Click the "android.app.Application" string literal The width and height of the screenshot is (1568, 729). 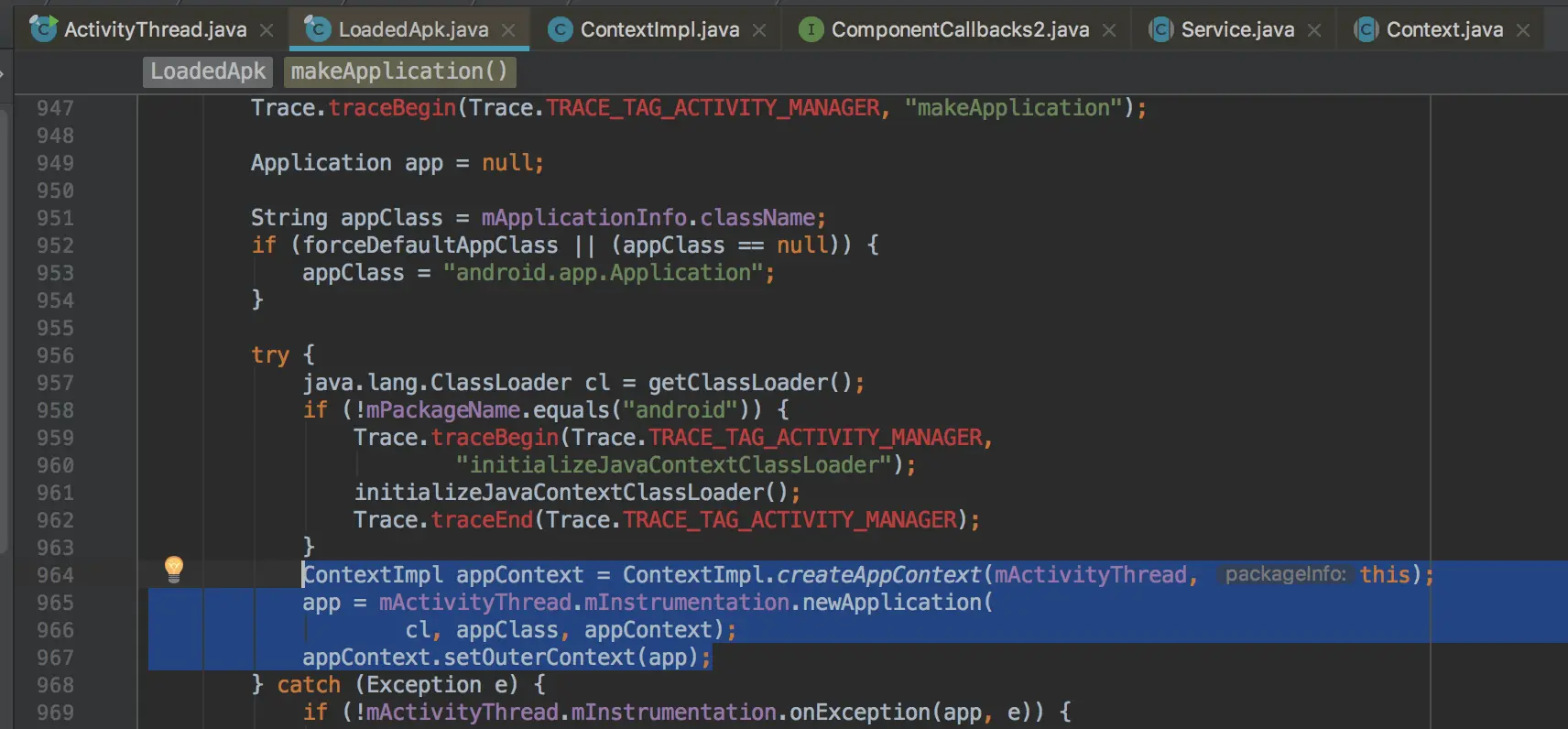coord(603,273)
